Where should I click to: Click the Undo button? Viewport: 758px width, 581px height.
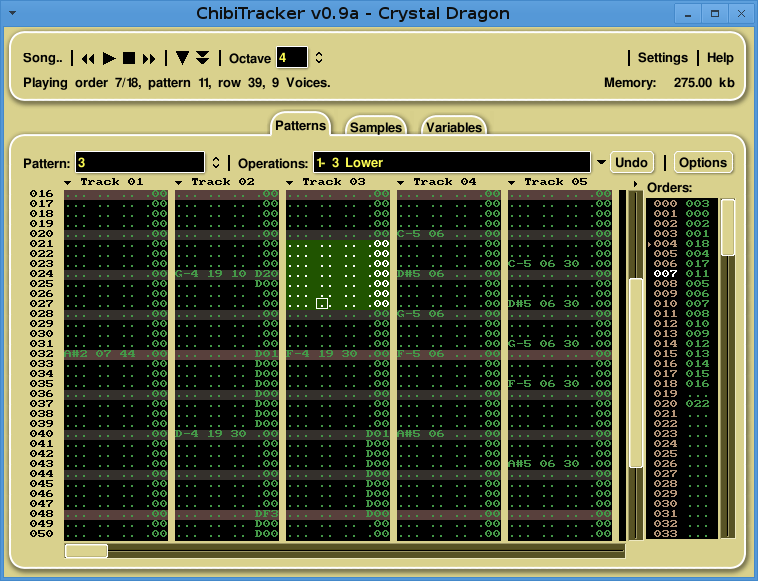pos(631,162)
